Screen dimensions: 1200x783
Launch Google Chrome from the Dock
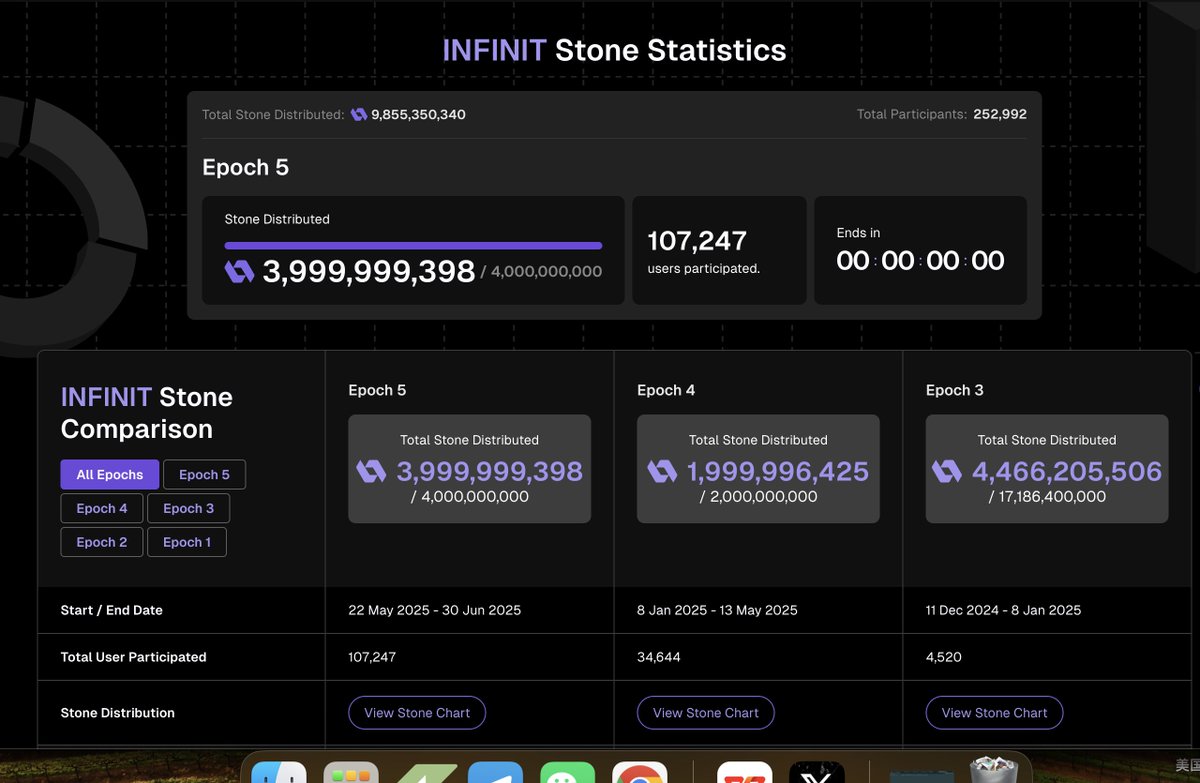[x=640, y=773]
